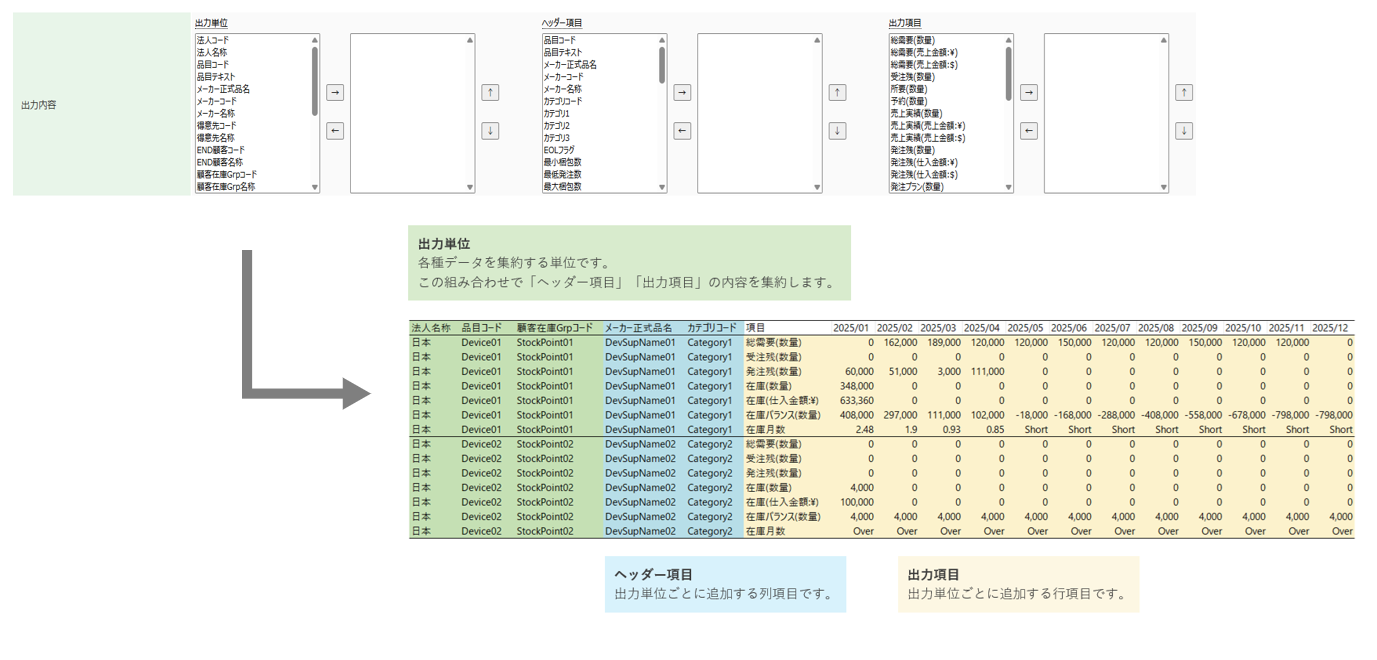Move selected ヘッダー項目 entry down

click(x=837, y=131)
